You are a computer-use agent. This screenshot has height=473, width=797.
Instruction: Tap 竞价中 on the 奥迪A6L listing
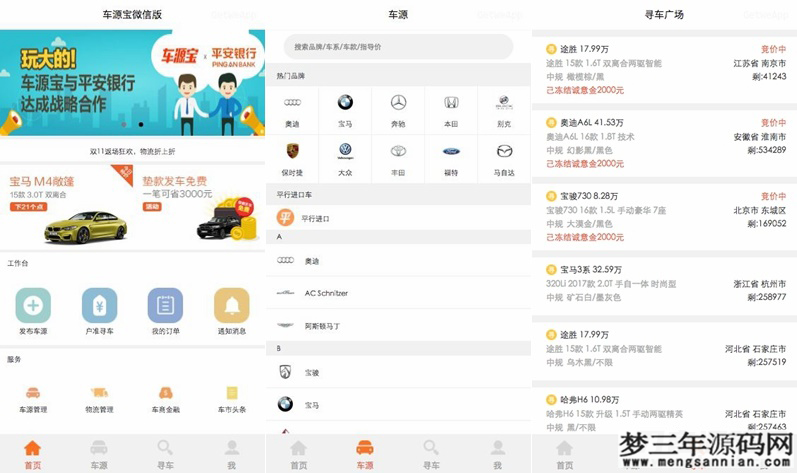pyautogui.click(x=773, y=122)
